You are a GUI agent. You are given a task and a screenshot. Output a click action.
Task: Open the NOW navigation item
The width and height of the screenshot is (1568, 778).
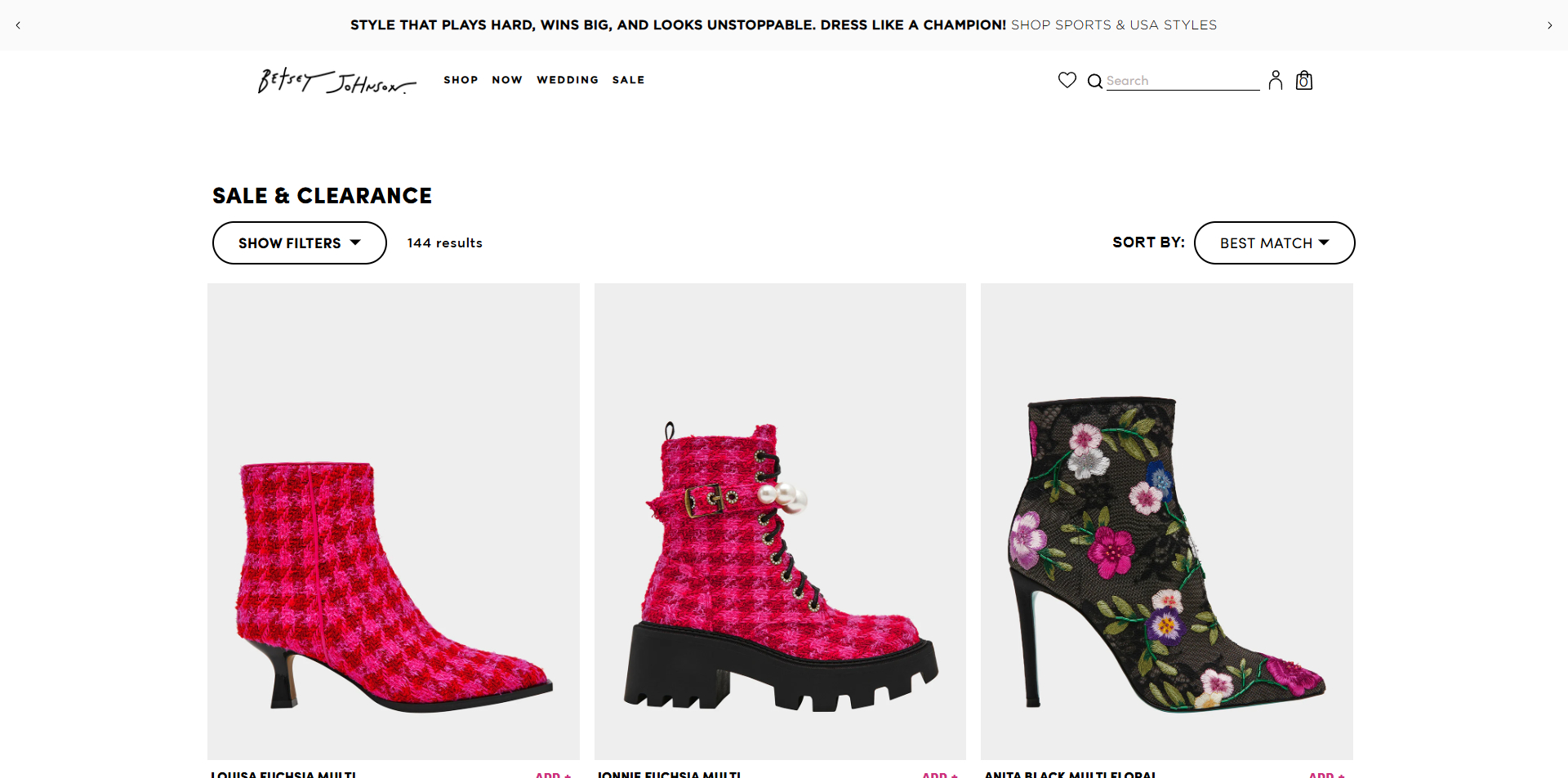point(507,79)
